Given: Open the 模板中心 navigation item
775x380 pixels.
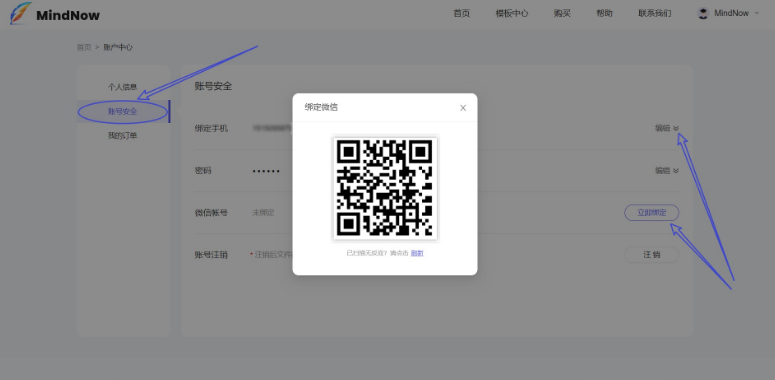Looking at the screenshot, I should click(512, 13).
